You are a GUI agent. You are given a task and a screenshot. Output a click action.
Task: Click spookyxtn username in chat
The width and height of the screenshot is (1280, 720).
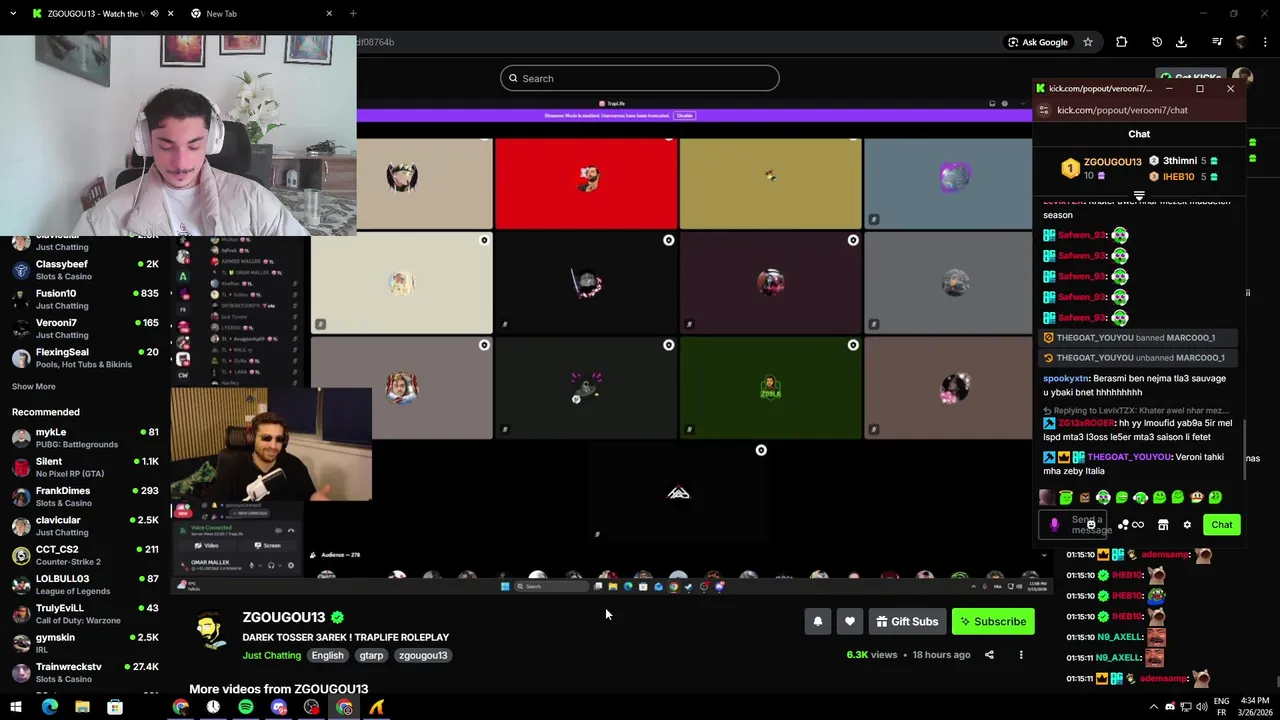tap(1065, 379)
